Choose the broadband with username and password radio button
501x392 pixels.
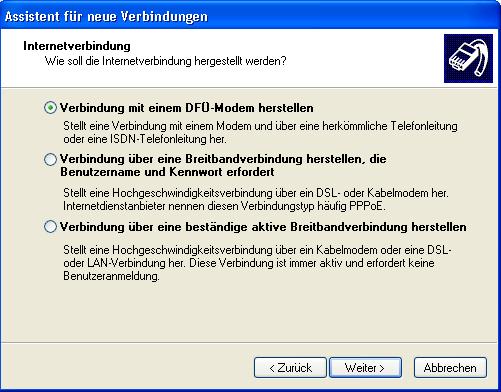pos(50,159)
